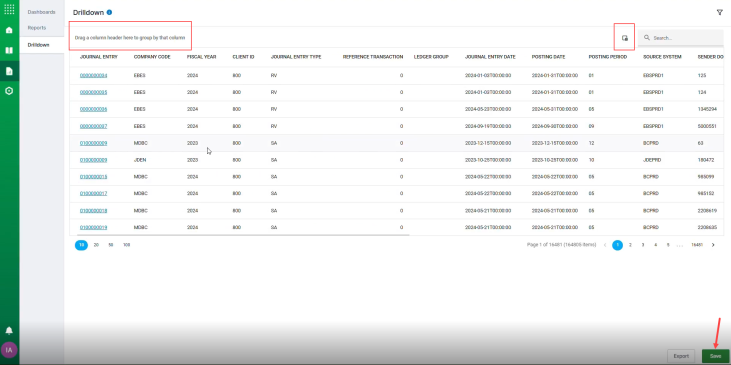Image resolution: width=731 pixels, height=365 pixels.
Task: Open journal entry link in sender 124 row
Action: [93, 92]
